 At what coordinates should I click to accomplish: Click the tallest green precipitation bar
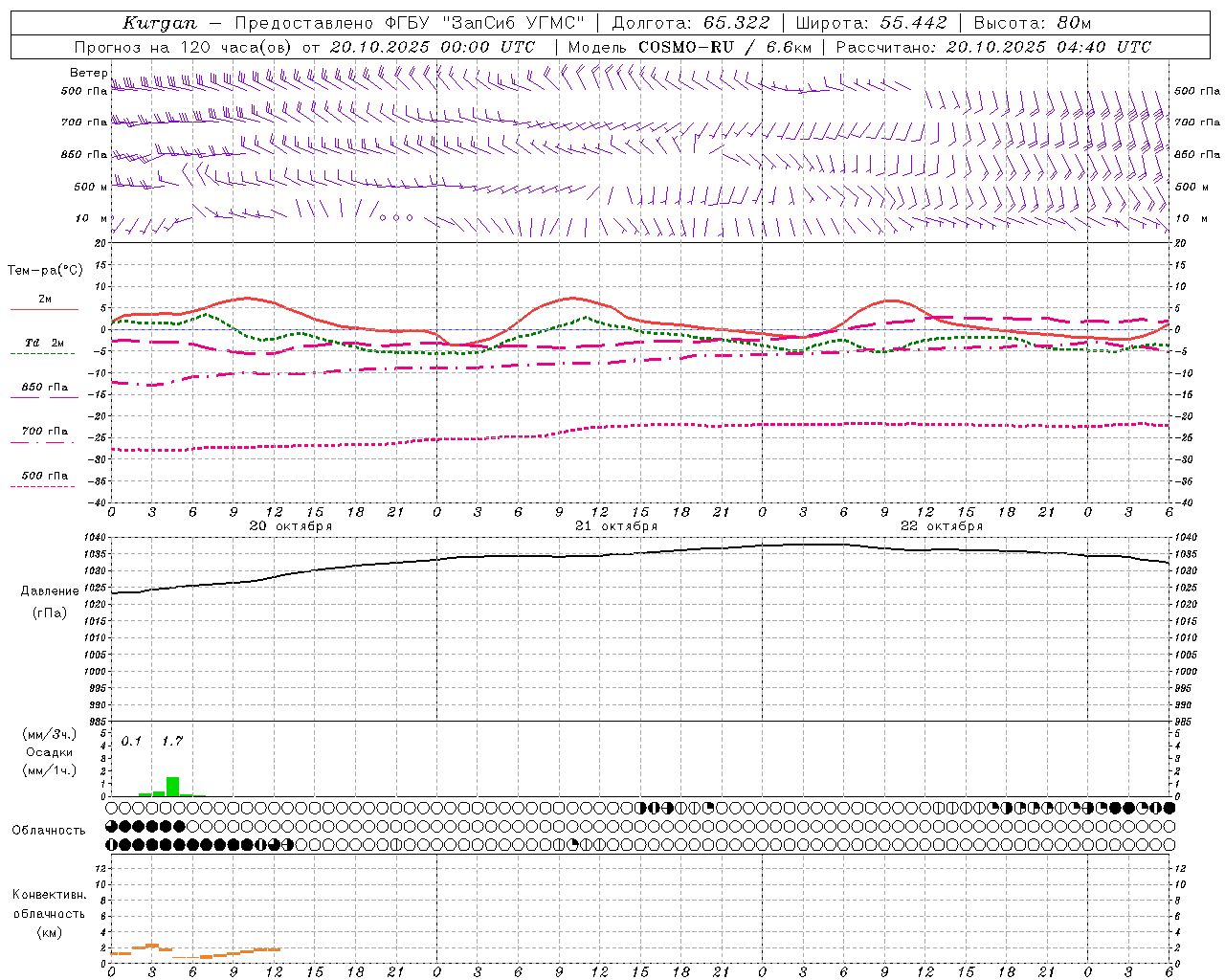[172, 787]
